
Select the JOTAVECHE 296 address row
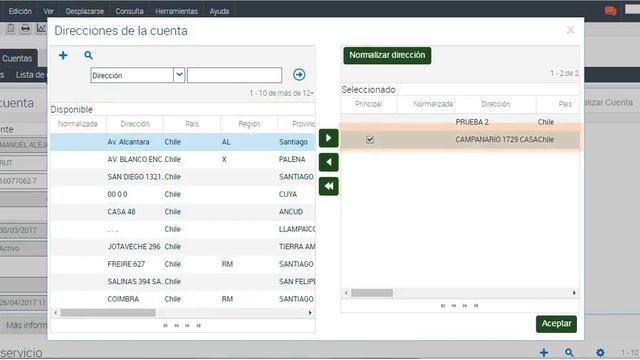coord(182,247)
